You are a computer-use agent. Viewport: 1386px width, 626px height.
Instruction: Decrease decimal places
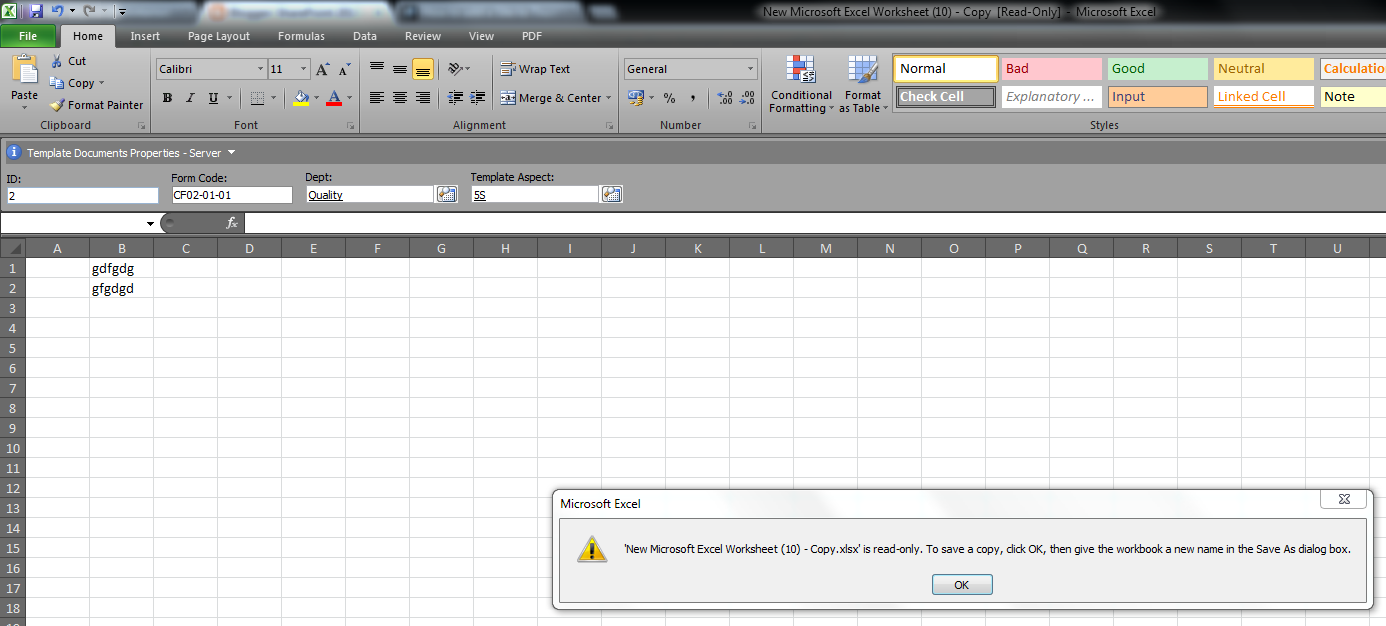(x=747, y=98)
